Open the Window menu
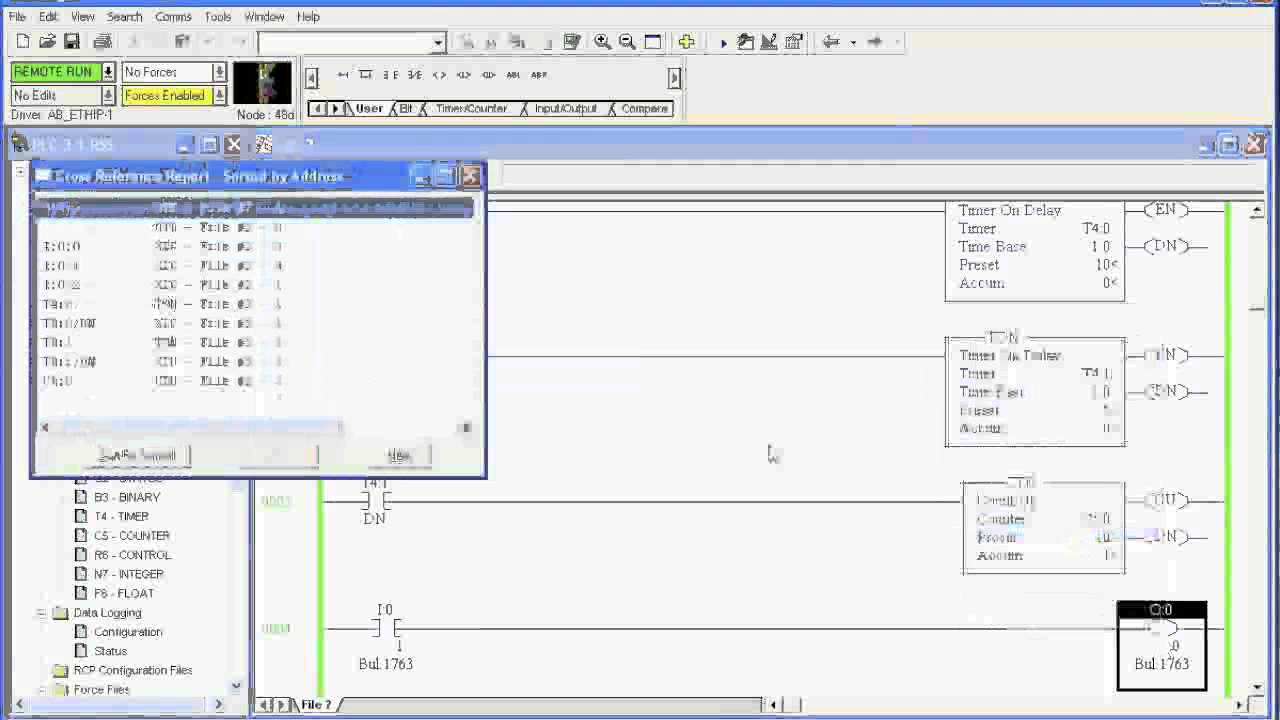This screenshot has height=720, width=1280. point(264,16)
